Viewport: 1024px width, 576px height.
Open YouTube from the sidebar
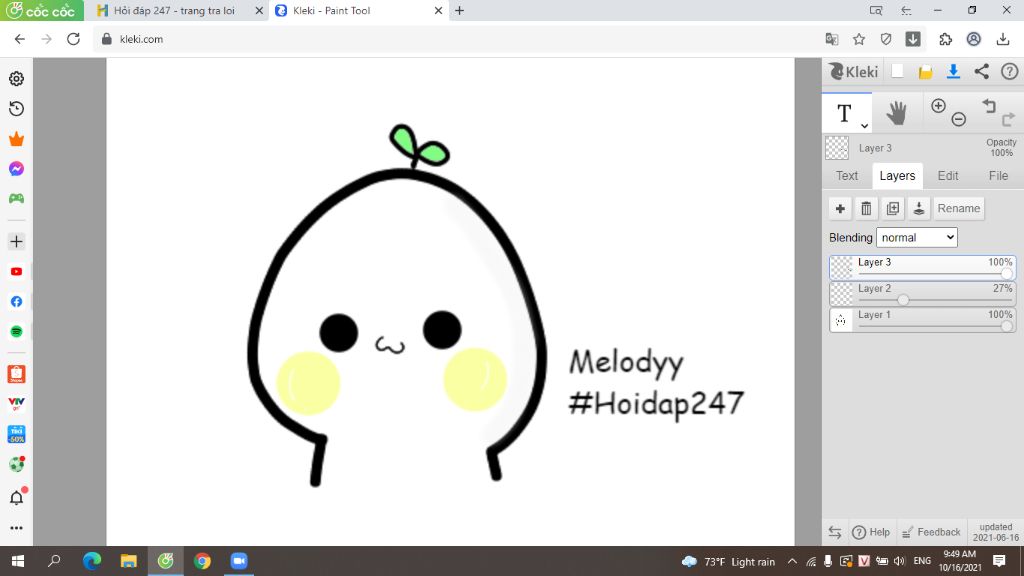point(16,272)
